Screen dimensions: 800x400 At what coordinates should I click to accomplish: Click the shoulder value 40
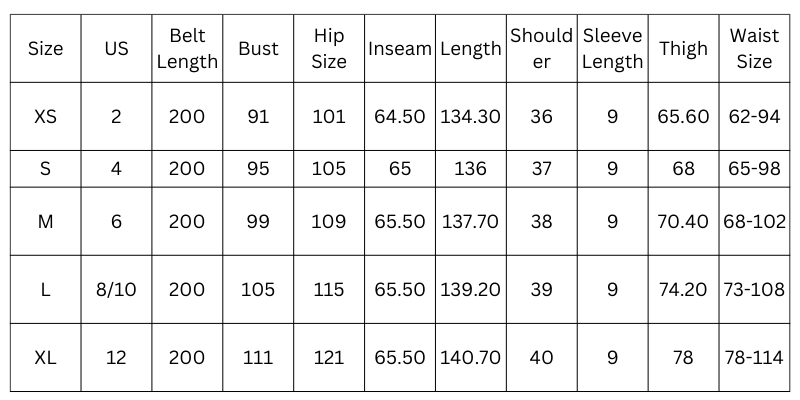pyautogui.click(x=541, y=358)
